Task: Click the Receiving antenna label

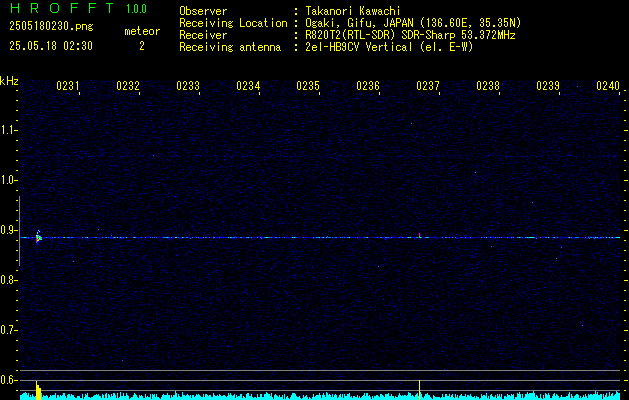Action: click(230, 47)
